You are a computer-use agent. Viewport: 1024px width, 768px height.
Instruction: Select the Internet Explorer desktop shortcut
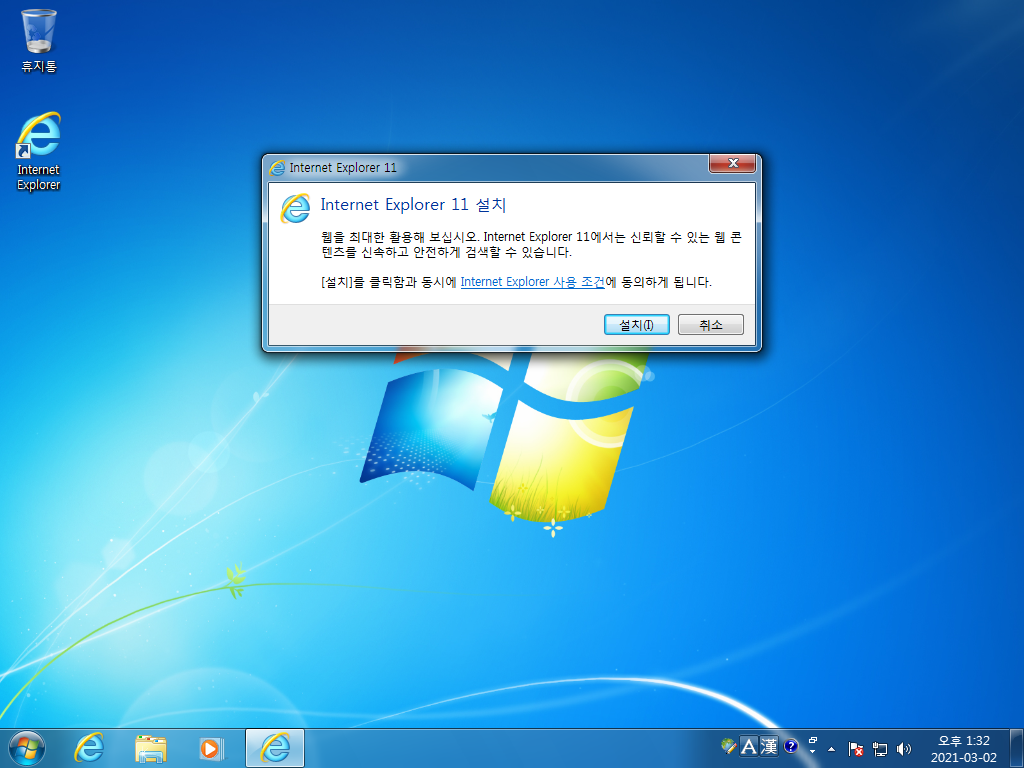click(39, 152)
